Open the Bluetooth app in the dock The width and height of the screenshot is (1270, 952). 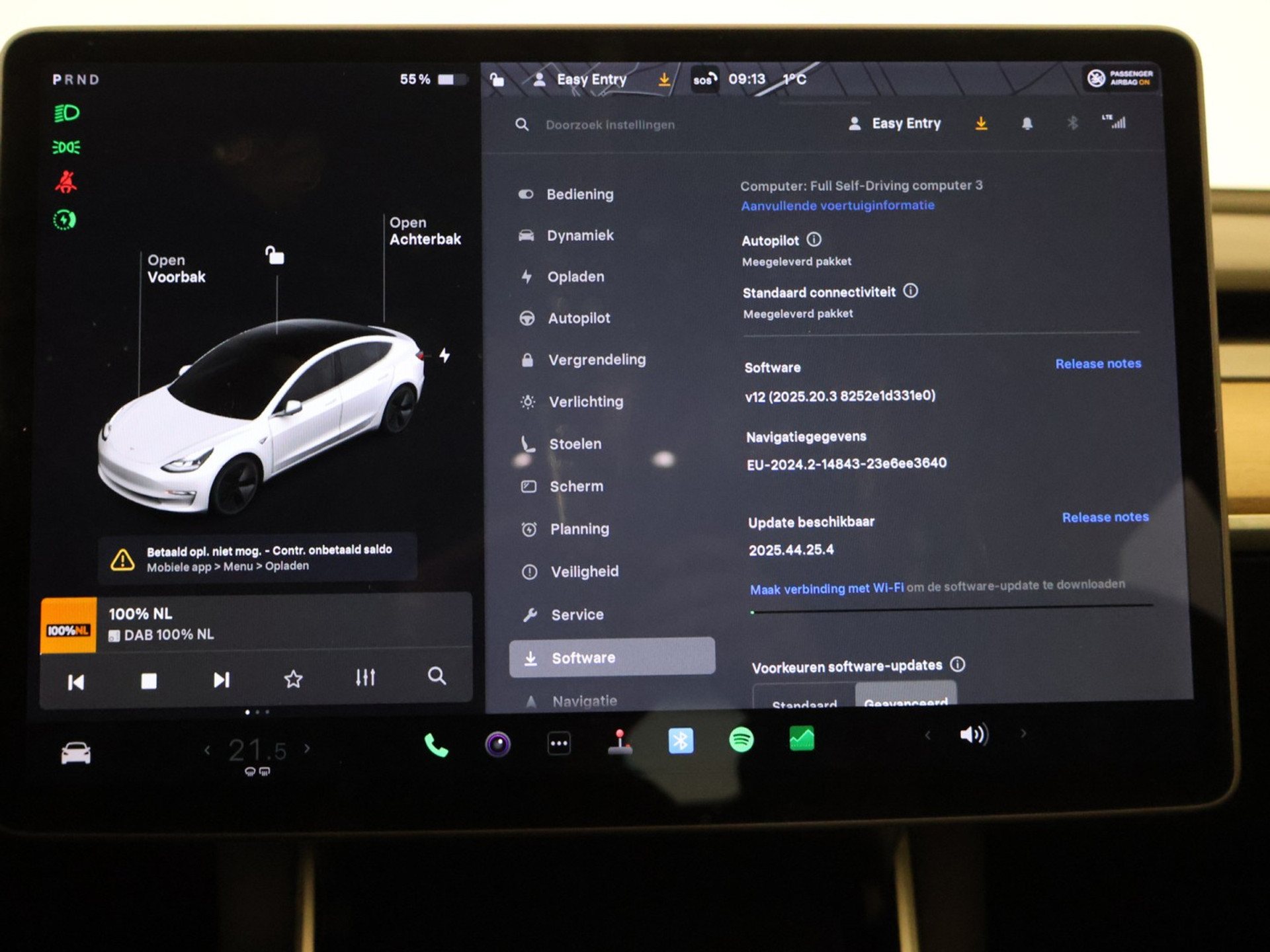(681, 741)
